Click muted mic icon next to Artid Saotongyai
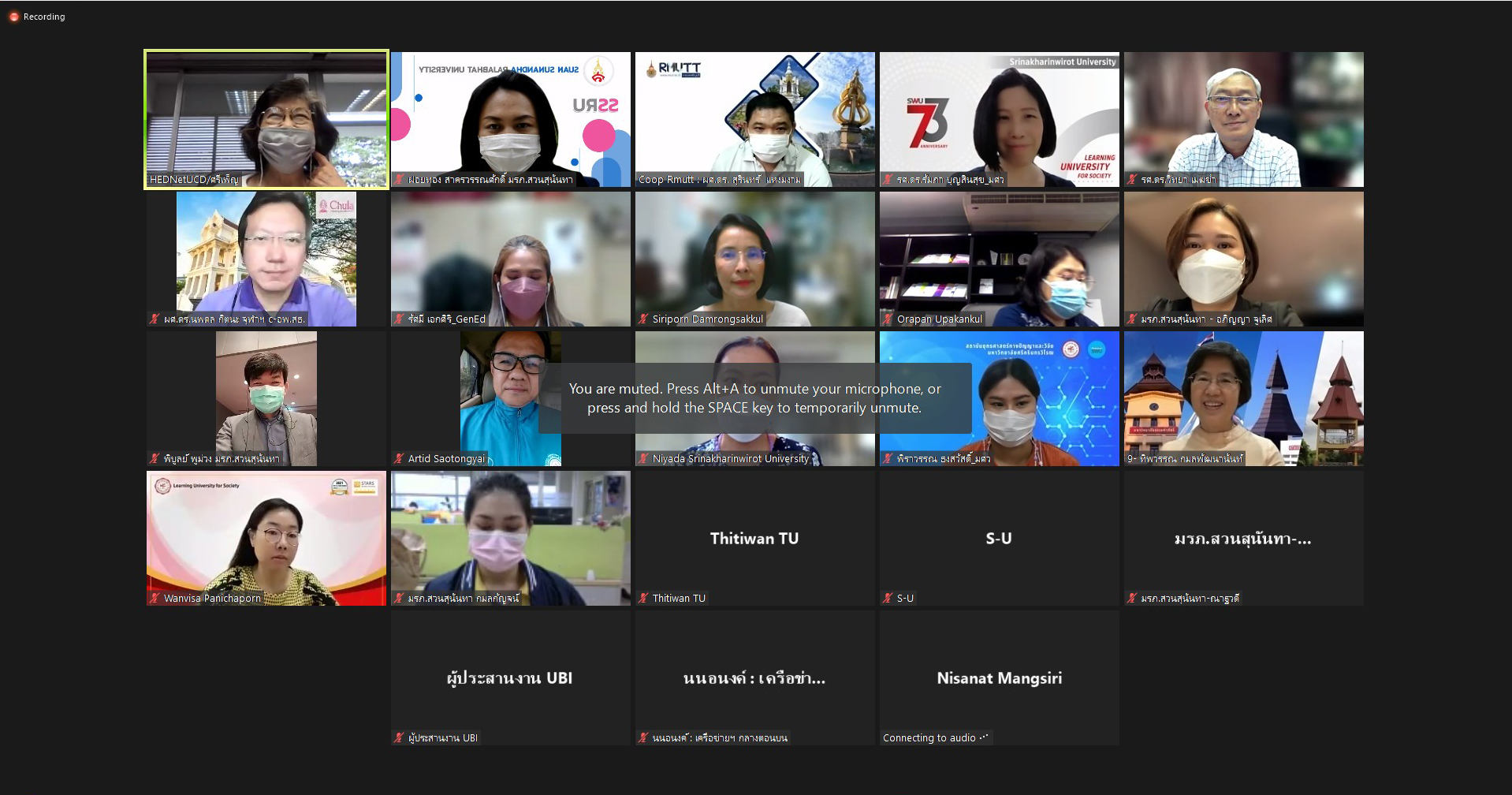 coord(400,459)
